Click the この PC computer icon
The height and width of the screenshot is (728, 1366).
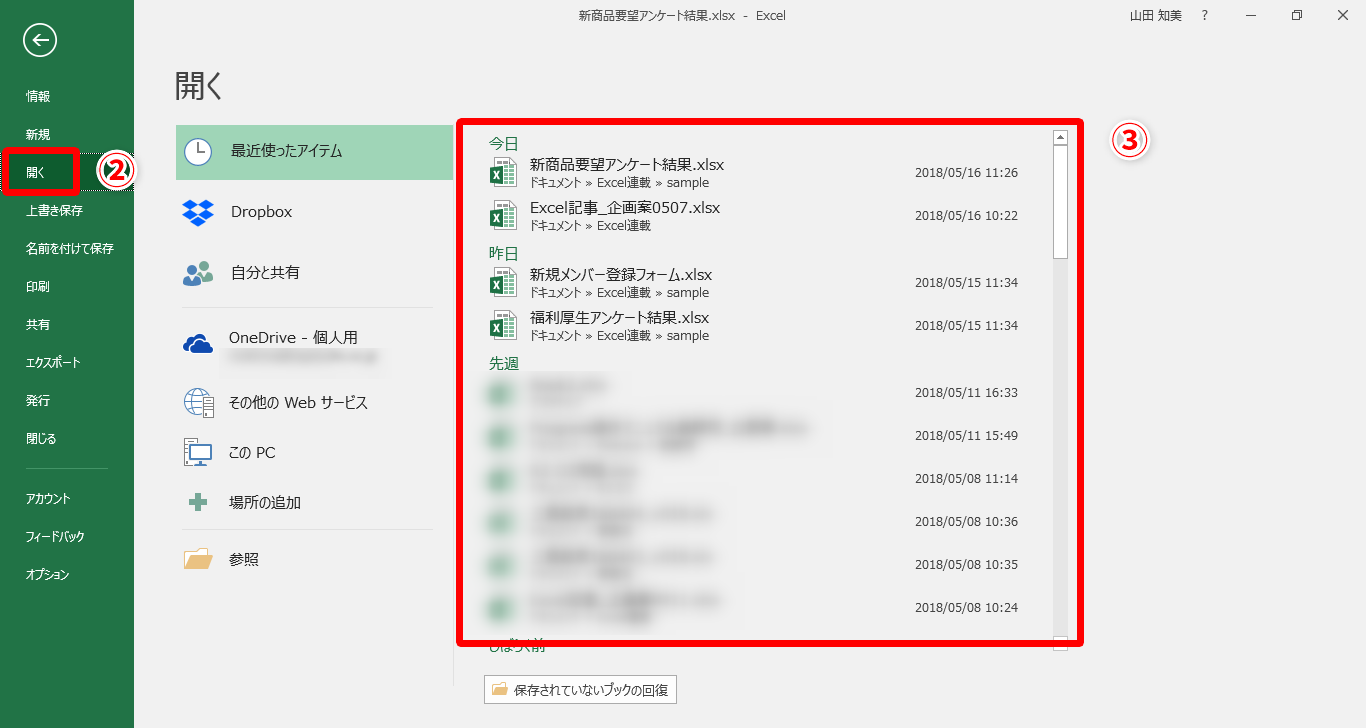198,453
